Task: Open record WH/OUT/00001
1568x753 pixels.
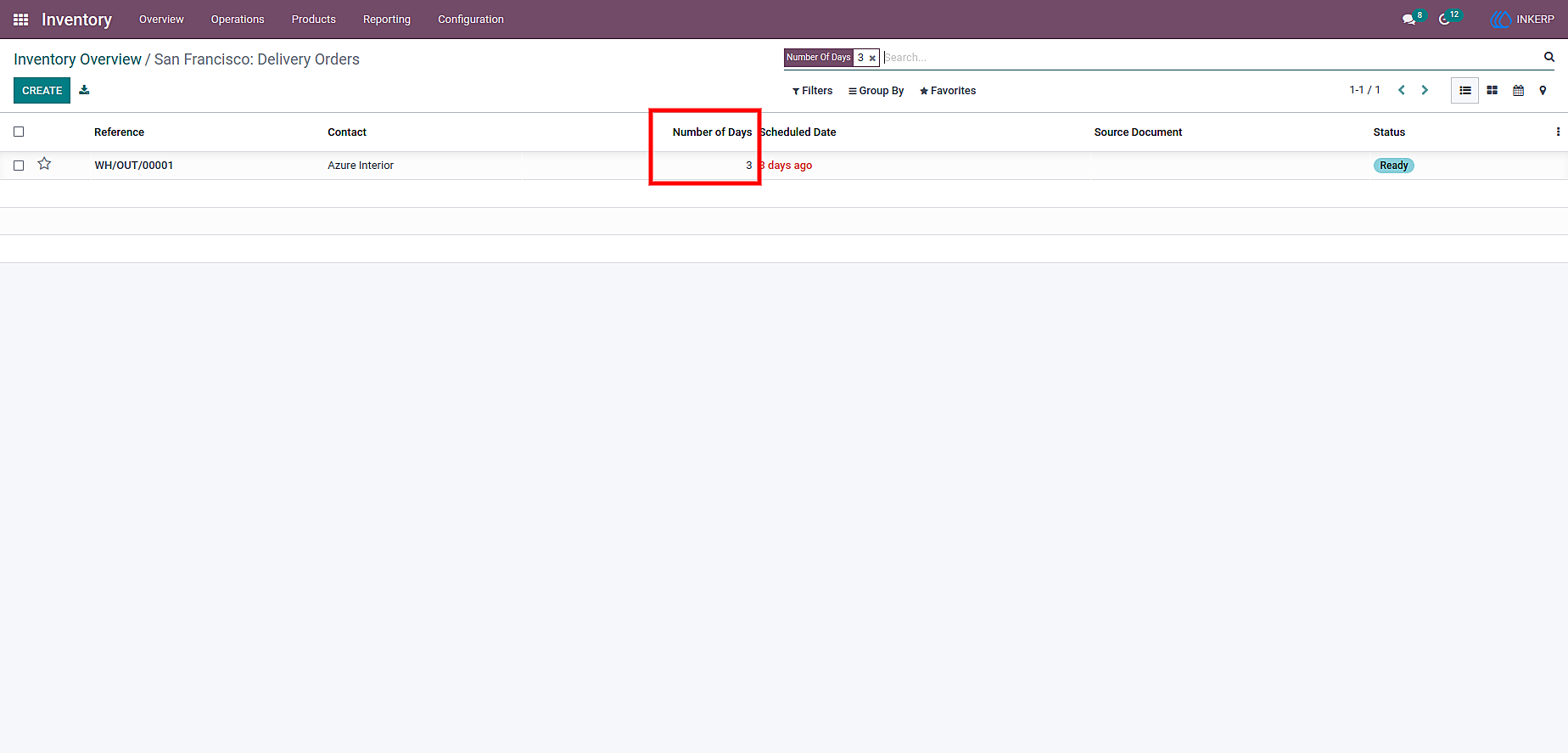Action: click(x=134, y=166)
